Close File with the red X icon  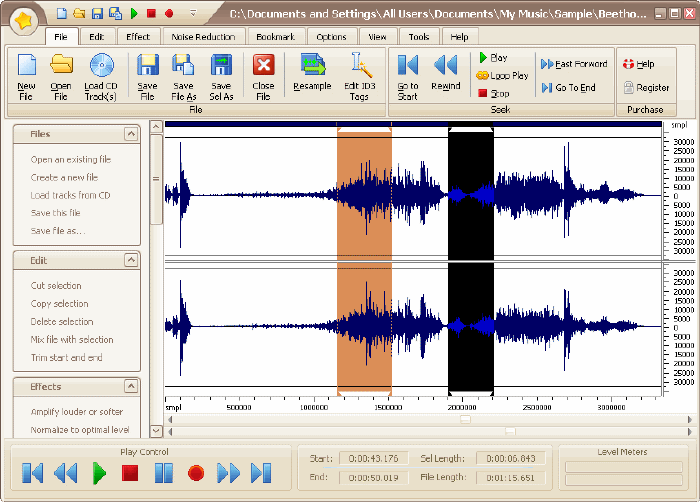263,65
